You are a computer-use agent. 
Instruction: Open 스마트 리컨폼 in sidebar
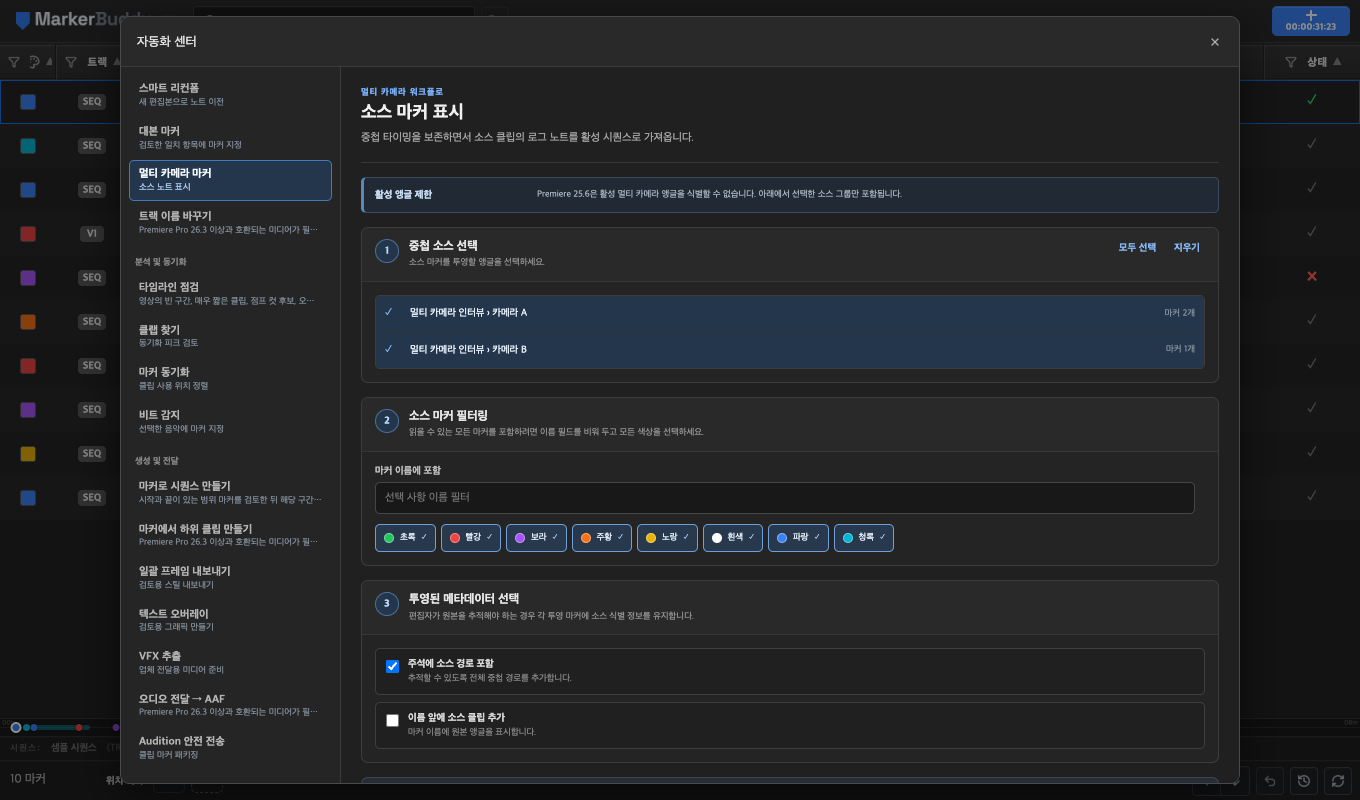pos(230,94)
